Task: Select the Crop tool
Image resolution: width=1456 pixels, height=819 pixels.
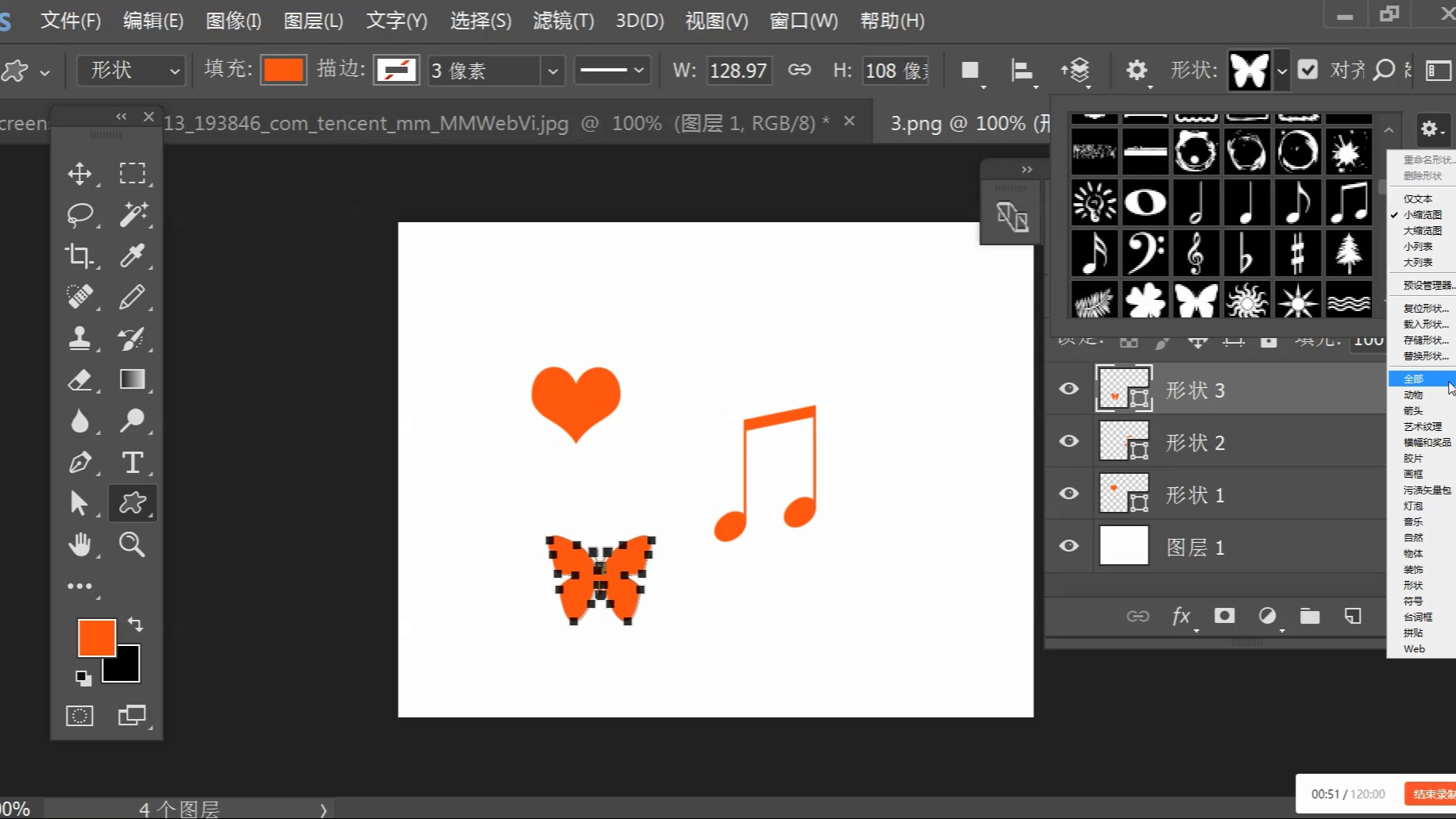Action: point(79,256)
